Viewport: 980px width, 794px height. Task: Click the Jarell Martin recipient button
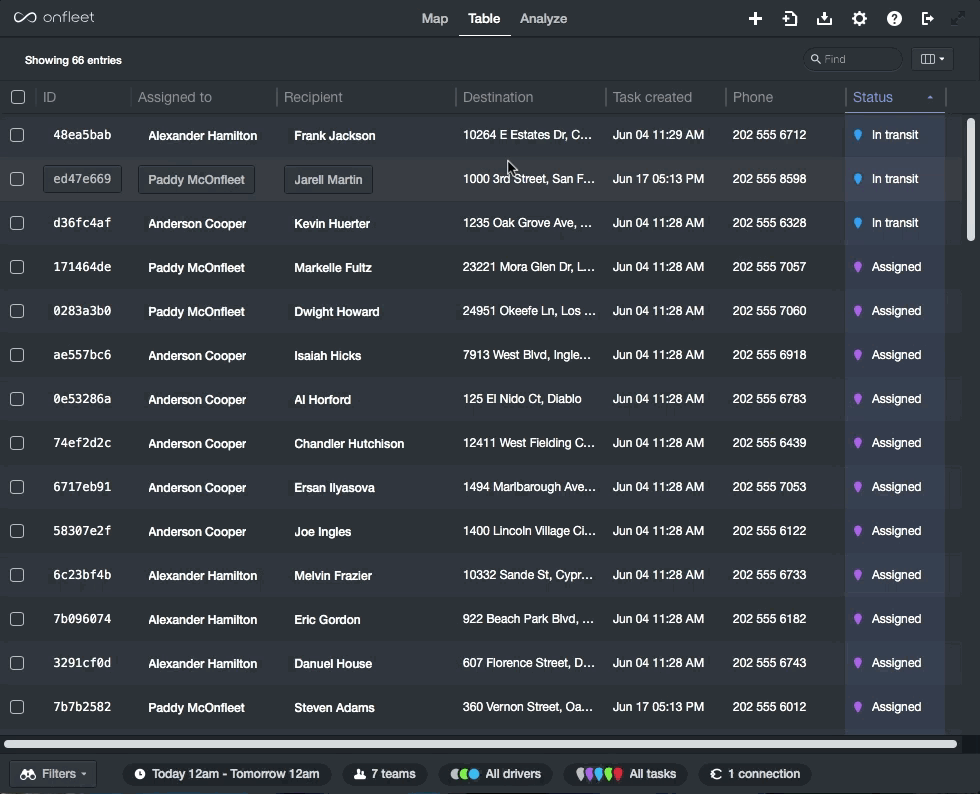tap(328, 179)
